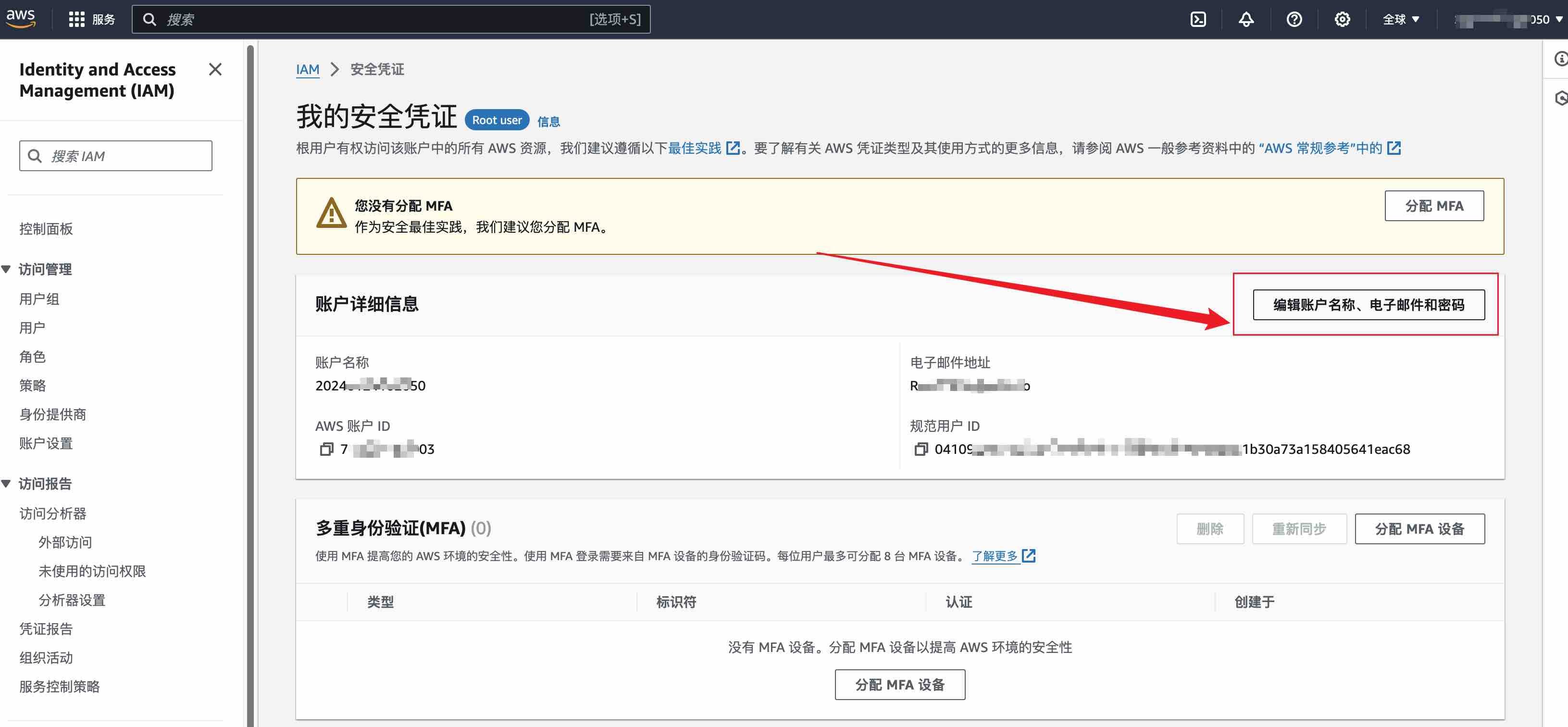Click the top search bar magnifier icon

click(x=149, y=20)
